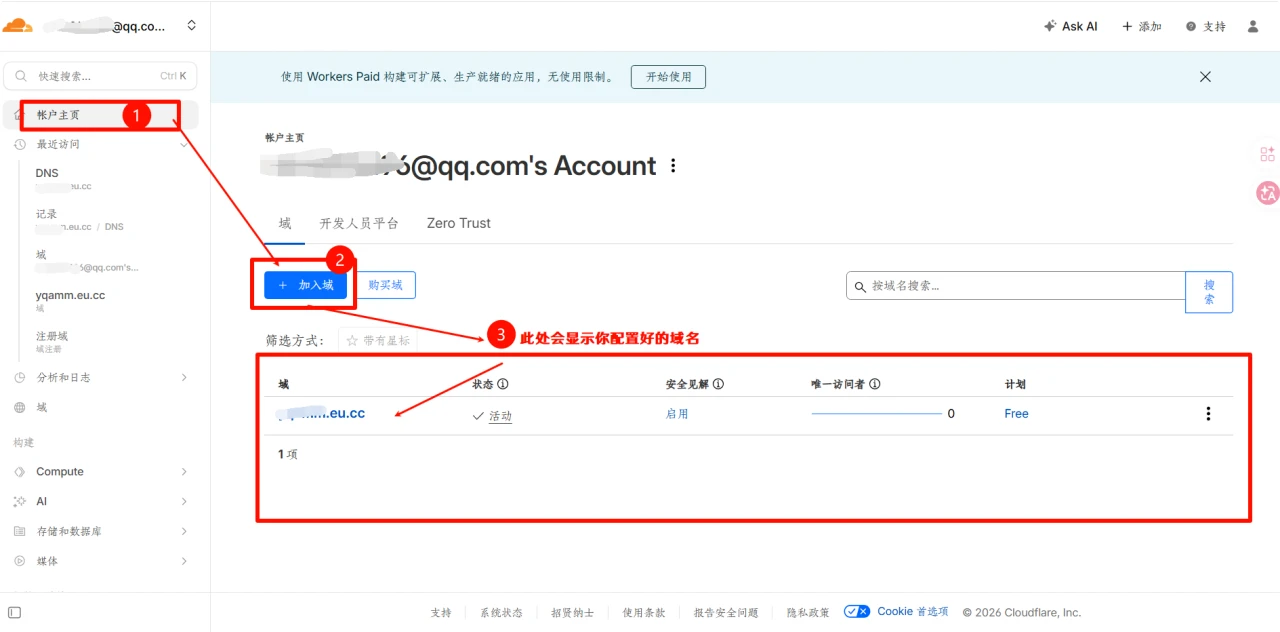The height and width of the screenshot is (632, 1280).
Task: Click the 添加 plus button
Action: tap(1141, 27)
